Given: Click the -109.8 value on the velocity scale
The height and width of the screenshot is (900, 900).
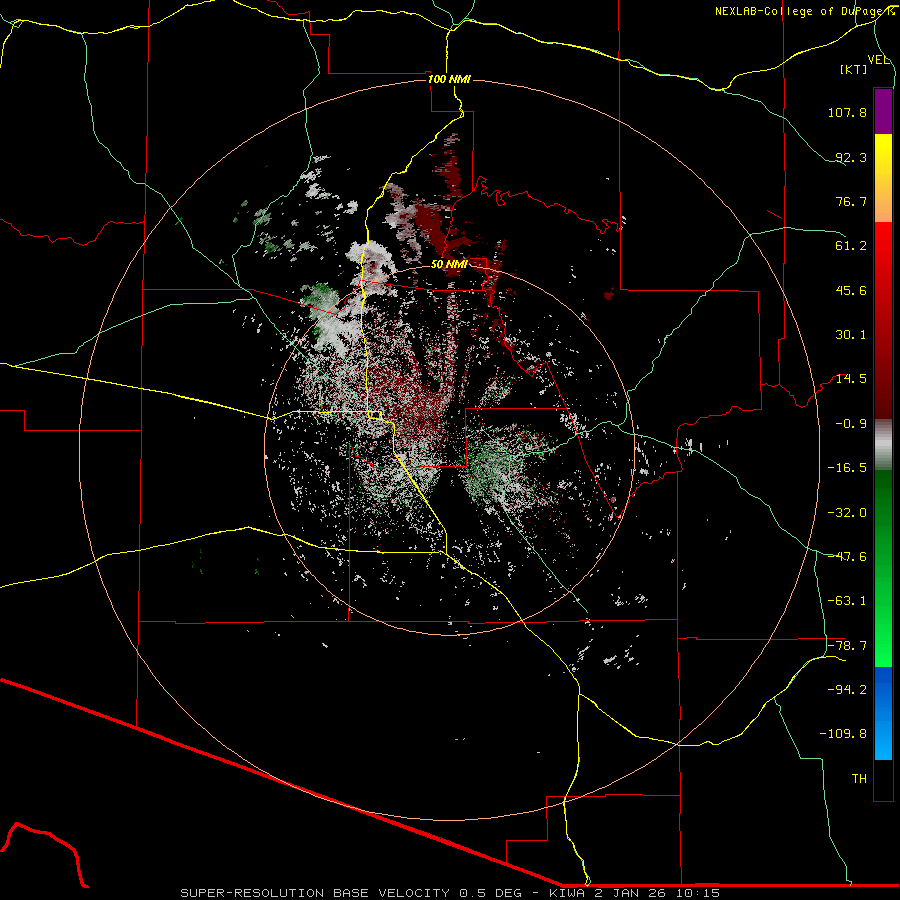Looking at the screenshot, I should click(x=843, y=734).
